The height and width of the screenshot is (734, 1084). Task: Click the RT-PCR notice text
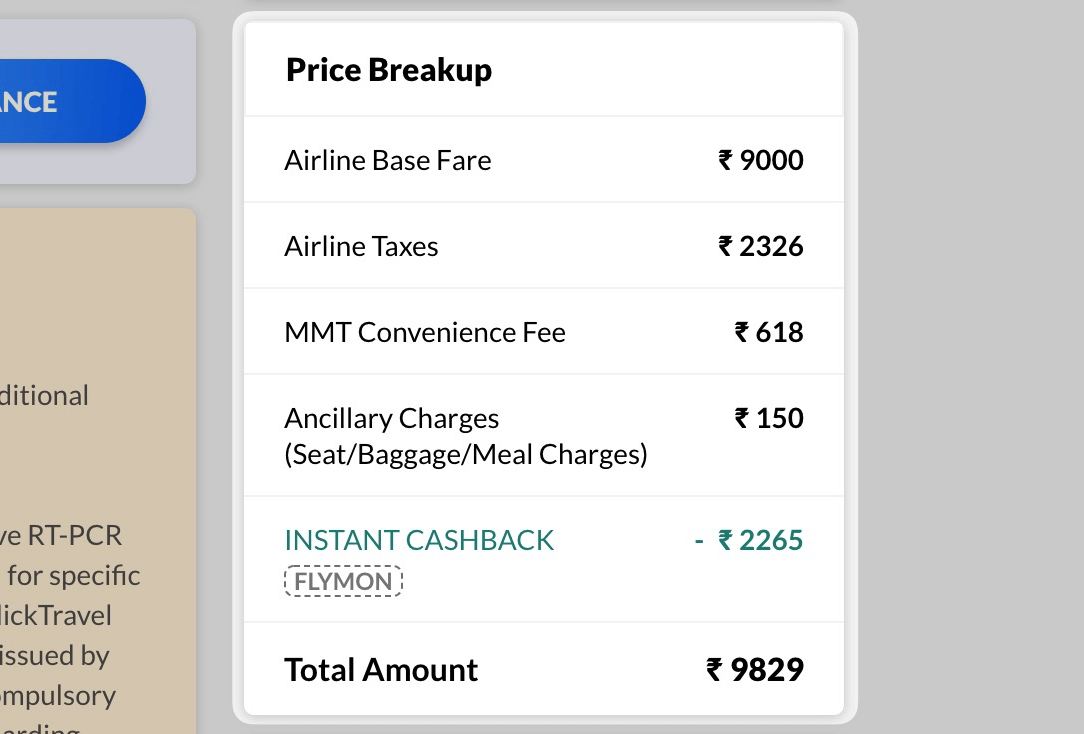(61, 536)
